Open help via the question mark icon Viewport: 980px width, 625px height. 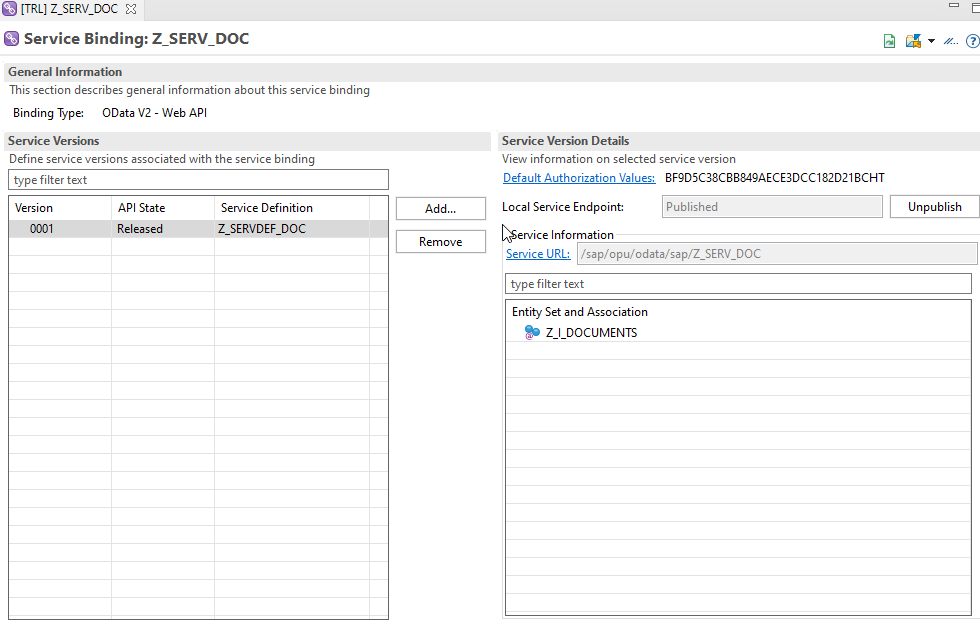point(971,41)
